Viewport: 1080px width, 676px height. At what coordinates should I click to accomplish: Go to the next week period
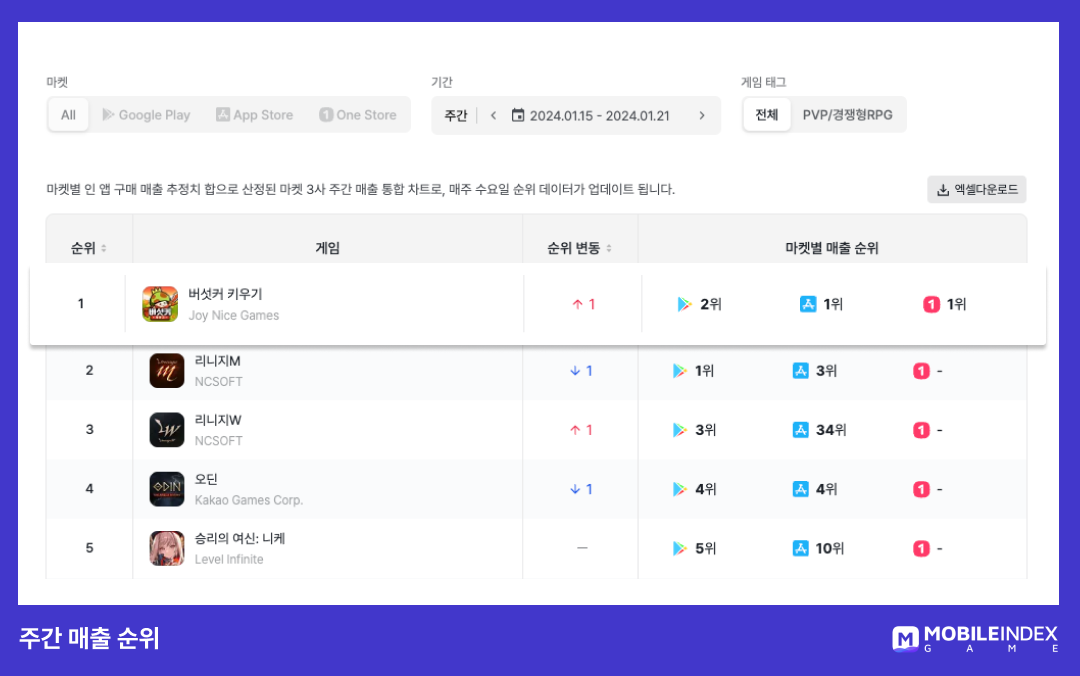tap(702, 116)
